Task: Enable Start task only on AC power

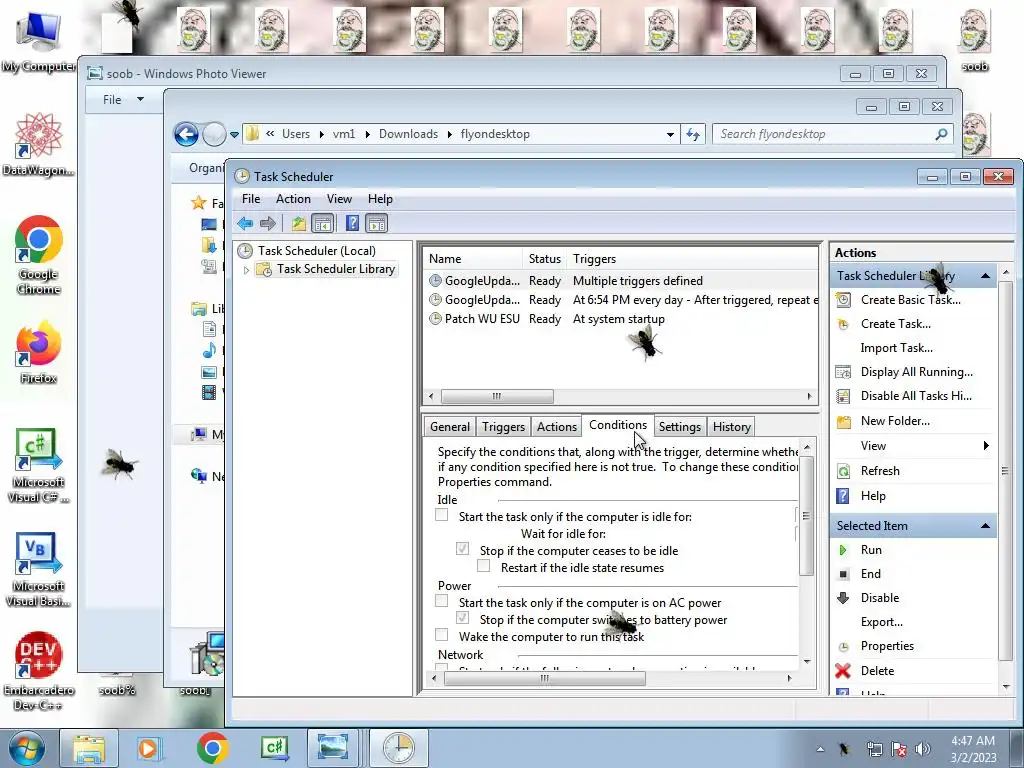Action: point(442,601)
